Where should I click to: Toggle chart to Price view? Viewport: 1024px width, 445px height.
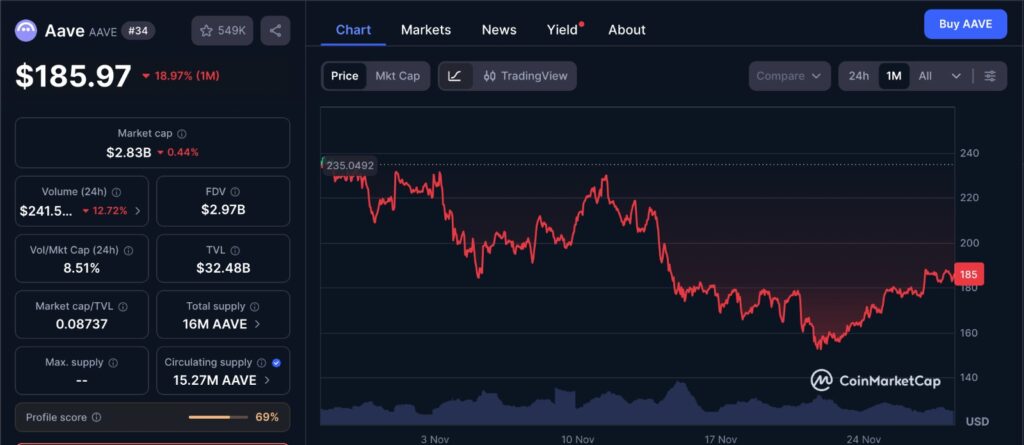click(x=344, y=76)
